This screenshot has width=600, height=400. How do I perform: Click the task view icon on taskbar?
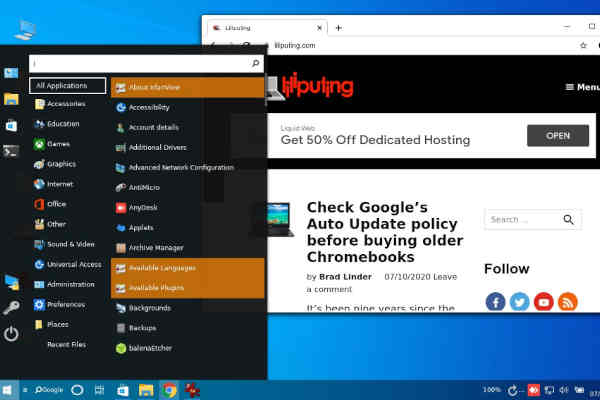(99, 390)
